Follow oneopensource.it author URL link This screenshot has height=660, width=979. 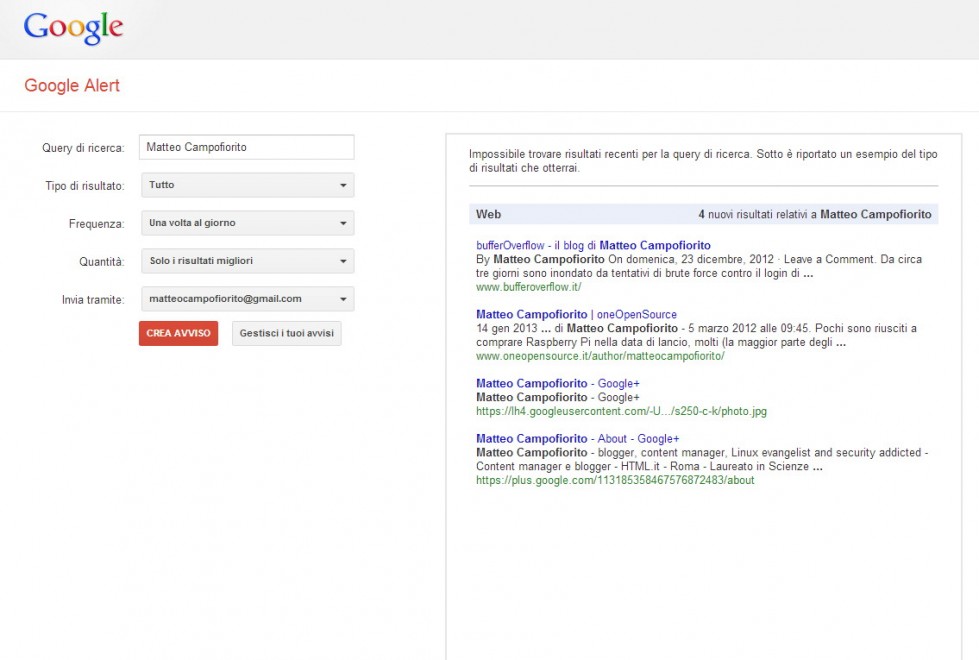600,356
